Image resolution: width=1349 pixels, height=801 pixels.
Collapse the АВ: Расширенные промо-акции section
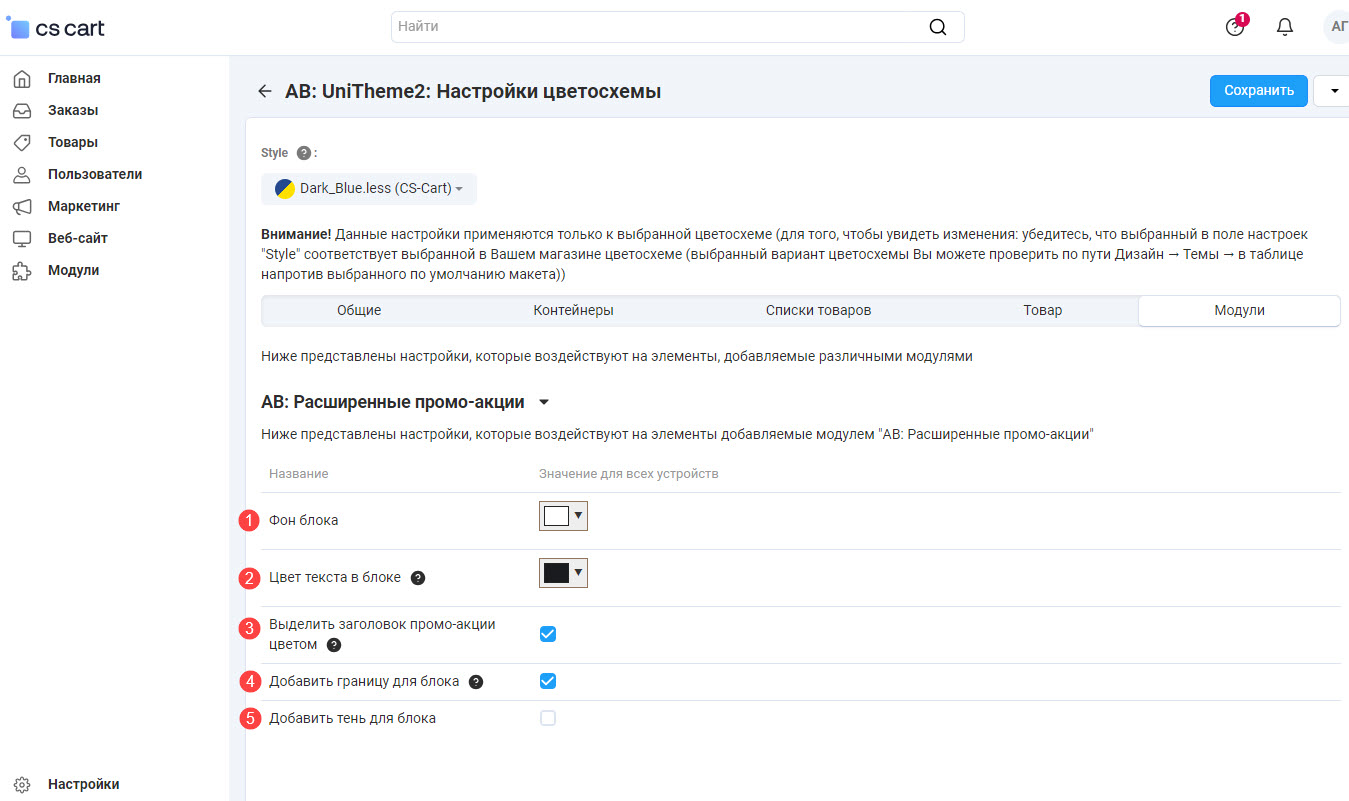tap(544, 401)
